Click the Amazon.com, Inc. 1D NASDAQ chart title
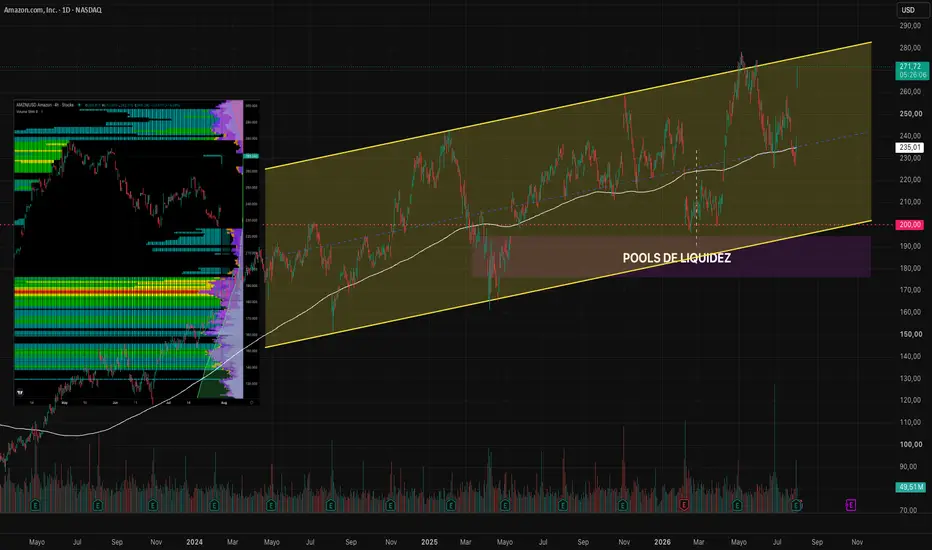 coord(53,10)
